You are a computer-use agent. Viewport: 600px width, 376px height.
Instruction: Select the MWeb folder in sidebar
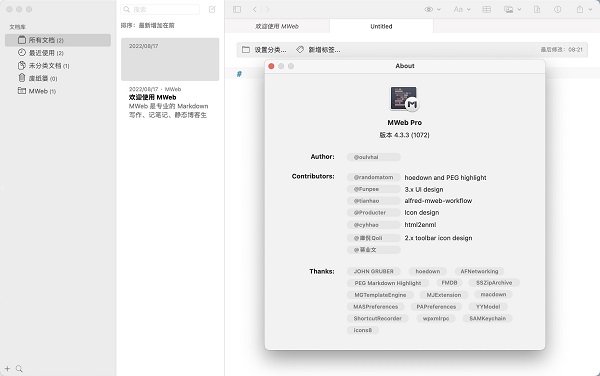click(x=37, y=91)
